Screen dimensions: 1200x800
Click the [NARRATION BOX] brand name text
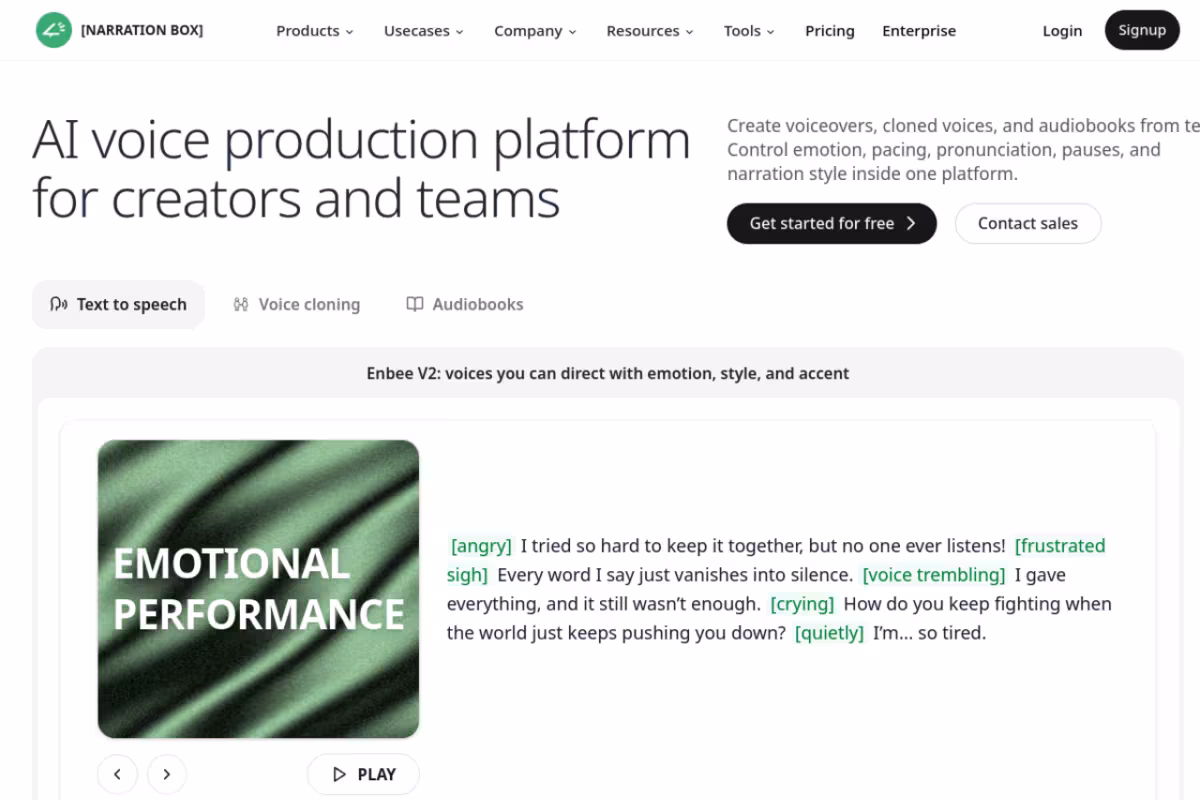click(142, 30)
